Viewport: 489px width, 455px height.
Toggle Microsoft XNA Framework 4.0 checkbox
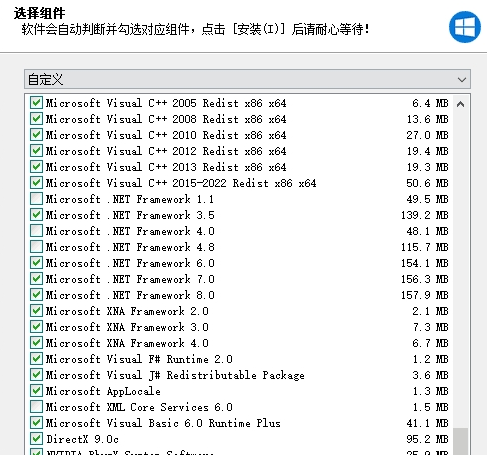pos(36,343)
